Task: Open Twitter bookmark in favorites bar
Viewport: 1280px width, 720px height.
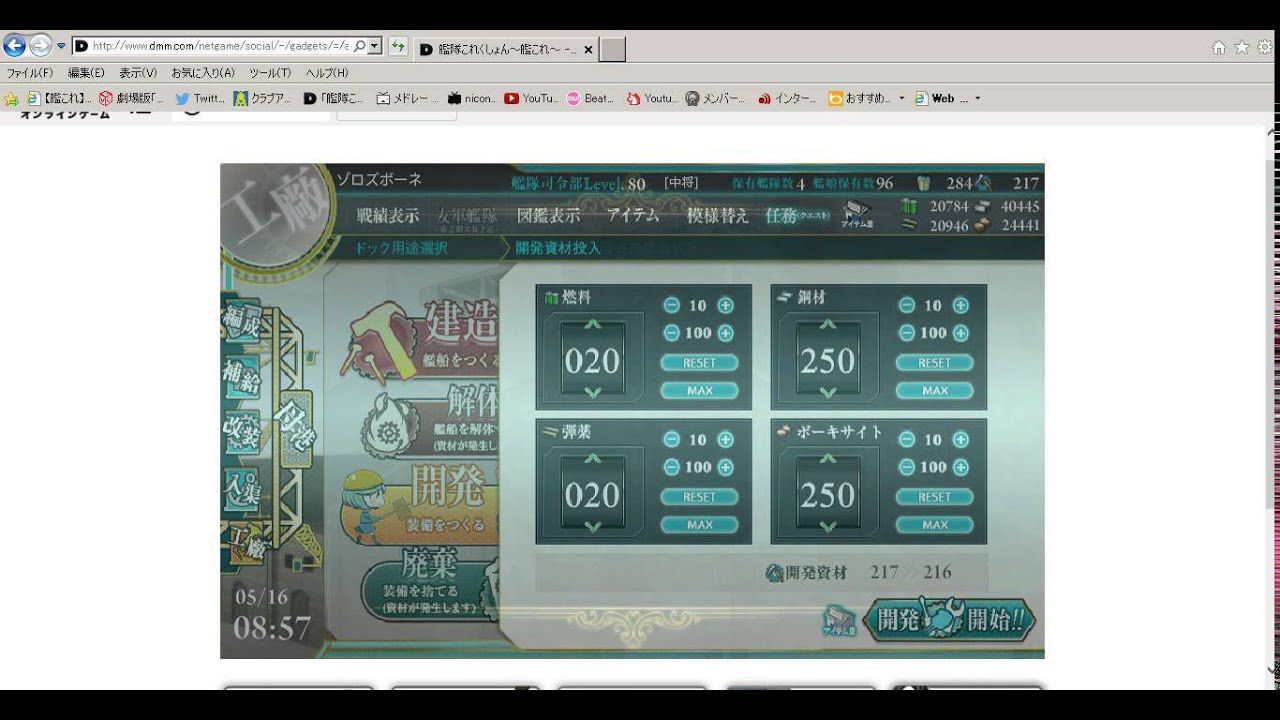Action: click(200, 98)
